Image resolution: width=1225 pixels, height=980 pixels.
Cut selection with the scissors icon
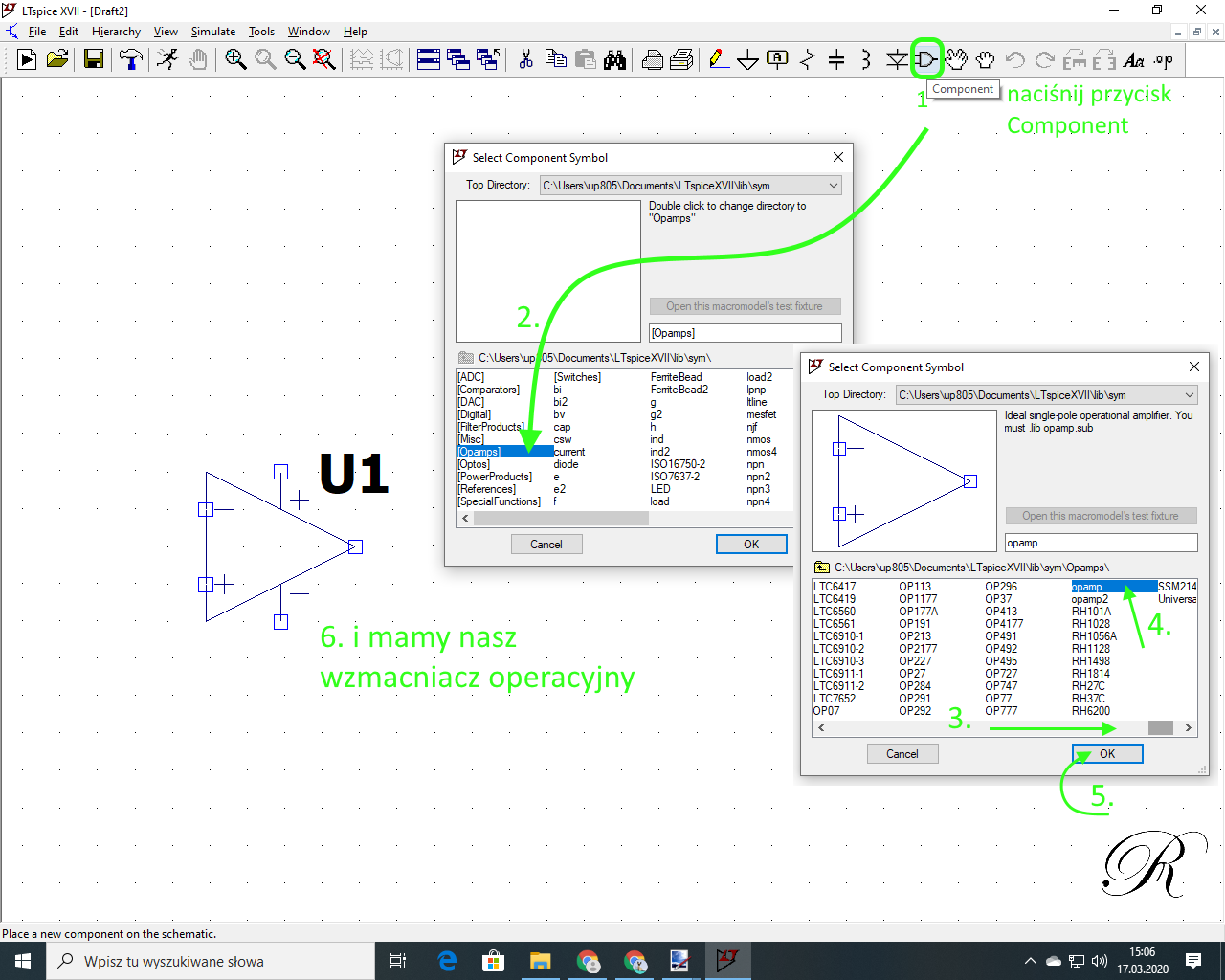point(525,59)
